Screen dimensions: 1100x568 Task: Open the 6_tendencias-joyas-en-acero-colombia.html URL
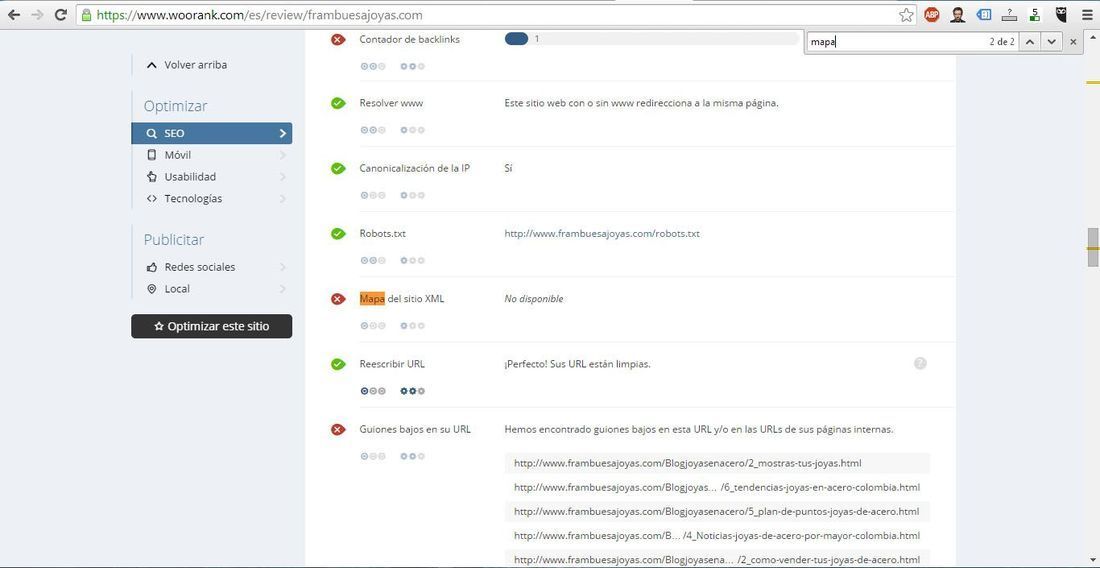[717, 487]
